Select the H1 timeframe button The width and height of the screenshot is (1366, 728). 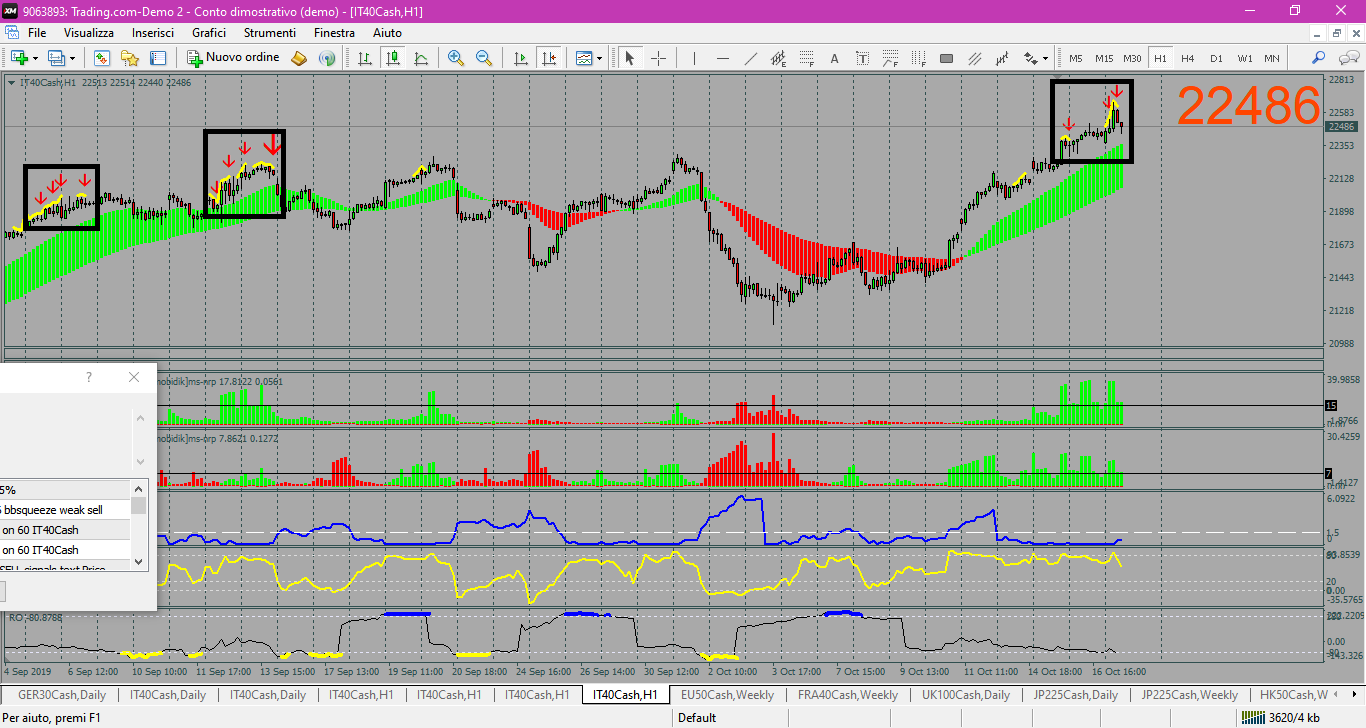[1160, 58]
